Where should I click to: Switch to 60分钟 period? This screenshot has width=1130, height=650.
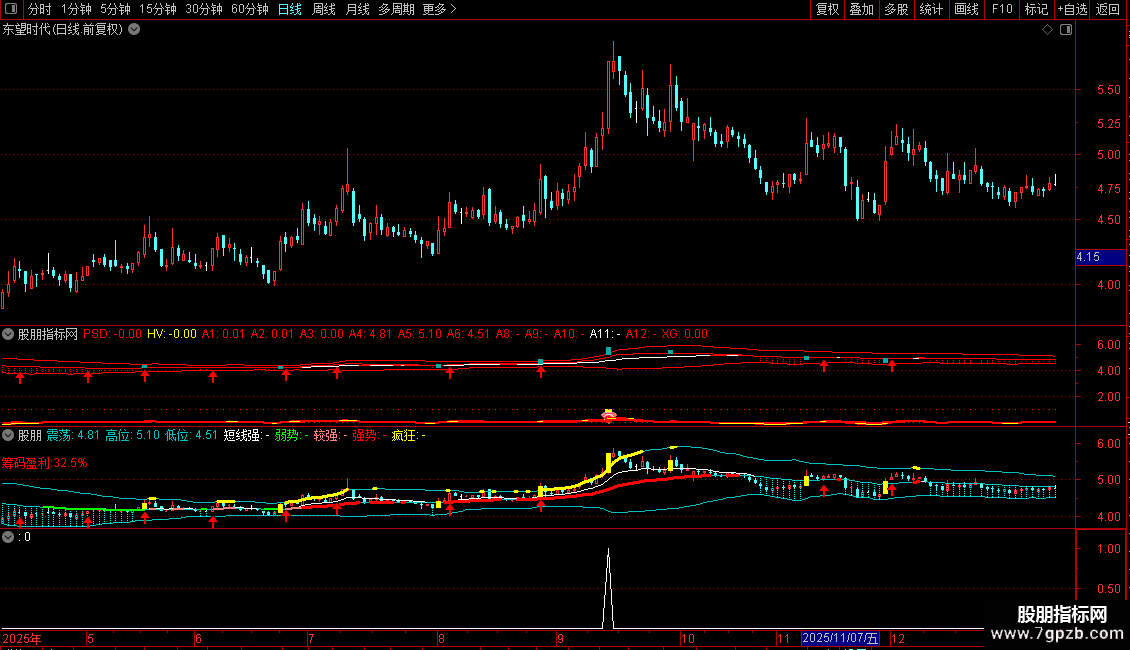click(x=250, y=9)
